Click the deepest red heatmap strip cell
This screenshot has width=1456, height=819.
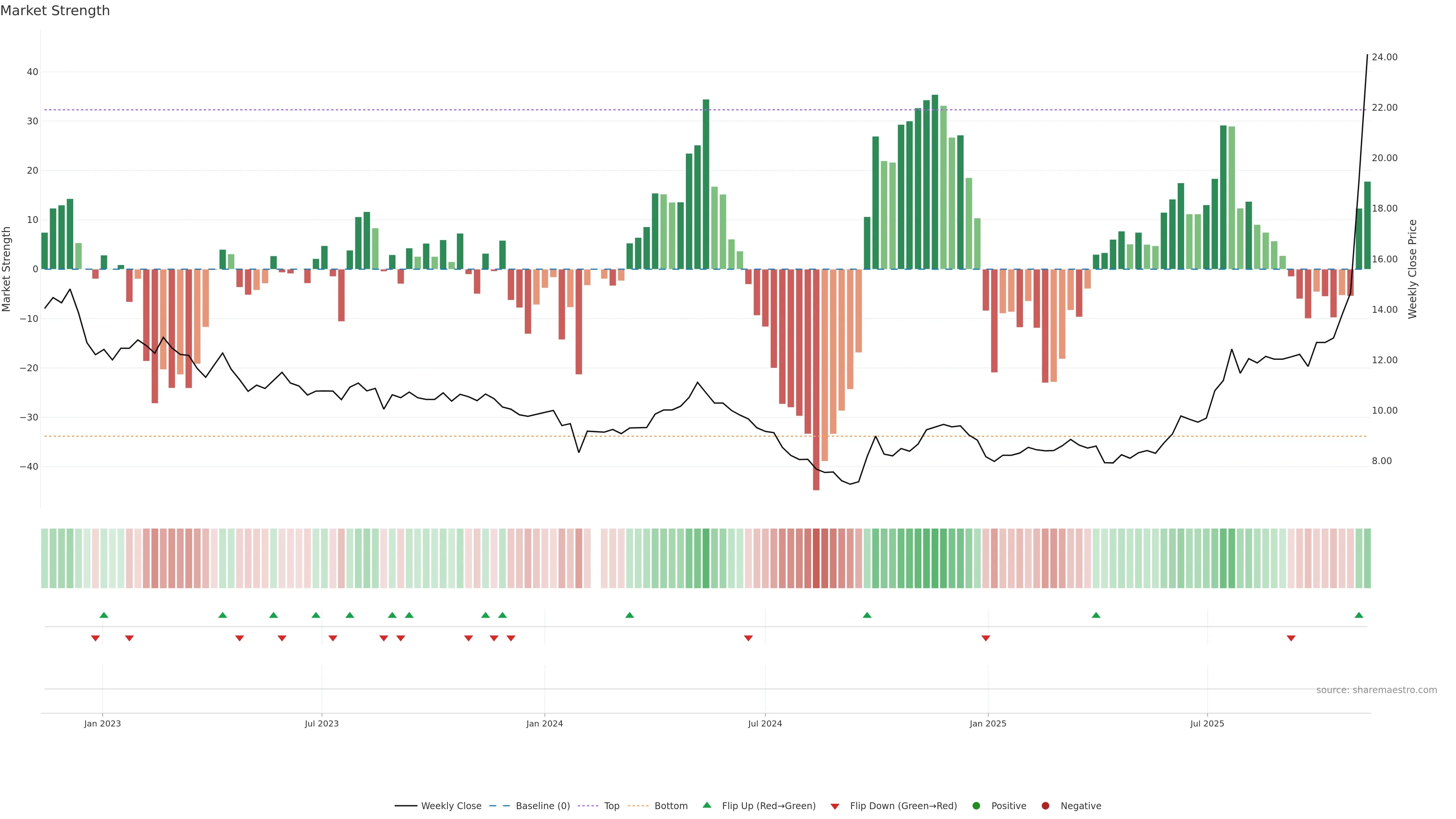[x=816, y=559]
